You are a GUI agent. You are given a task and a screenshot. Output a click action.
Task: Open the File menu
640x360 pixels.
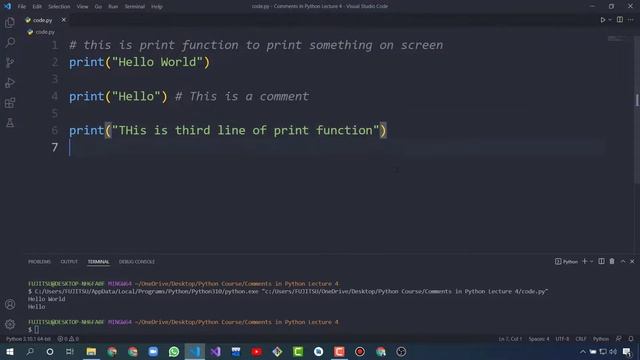coord(22,7)
